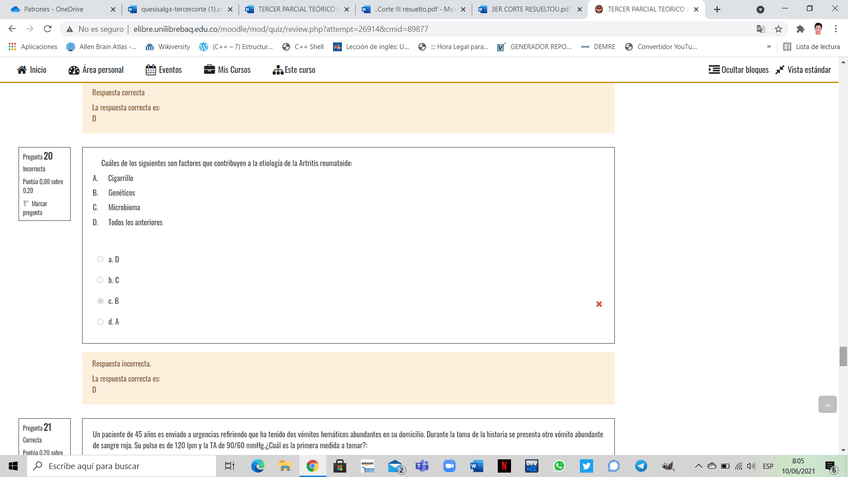This screenshot has height=477, width=848.
Task: Open the C++ Shell bookmark
Action: 303,47
